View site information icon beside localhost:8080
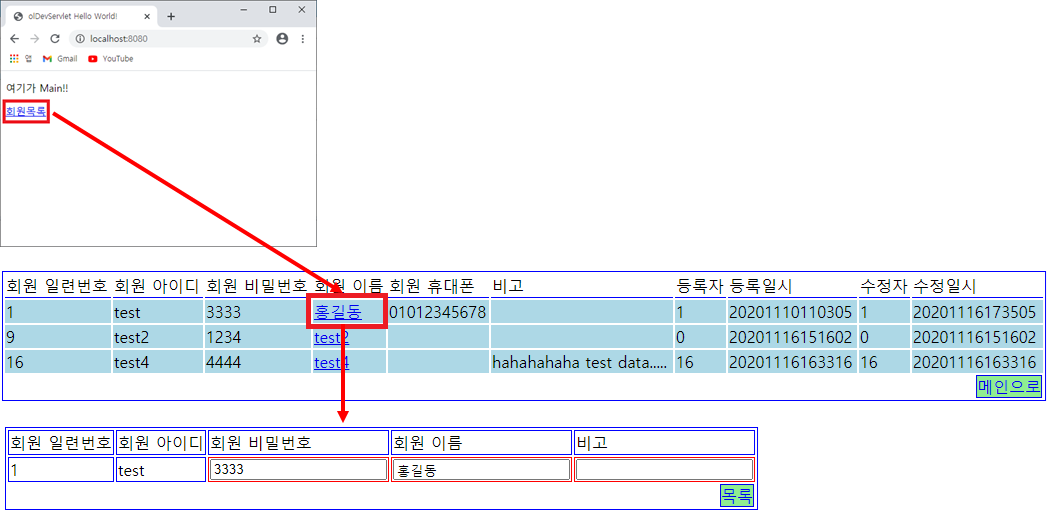Viewport: 1048px width, 515px height. pyautogui.click(x=80, y=39)
